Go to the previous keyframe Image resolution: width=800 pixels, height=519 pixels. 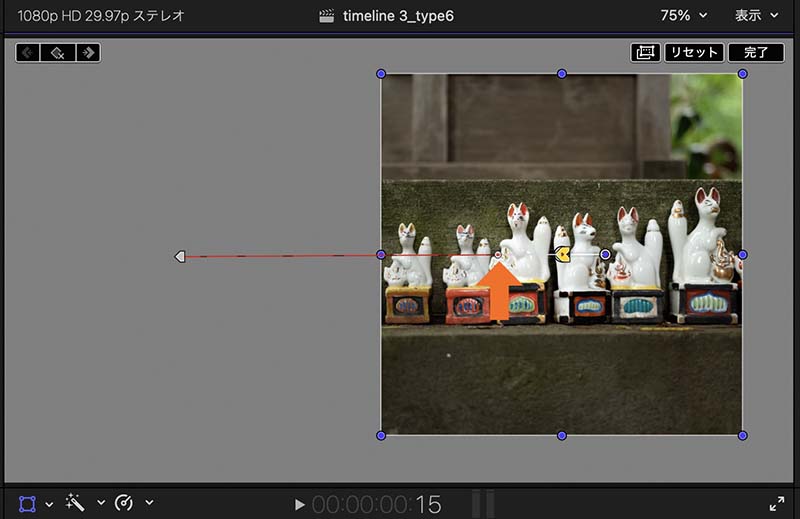click(x=28, y=53)
